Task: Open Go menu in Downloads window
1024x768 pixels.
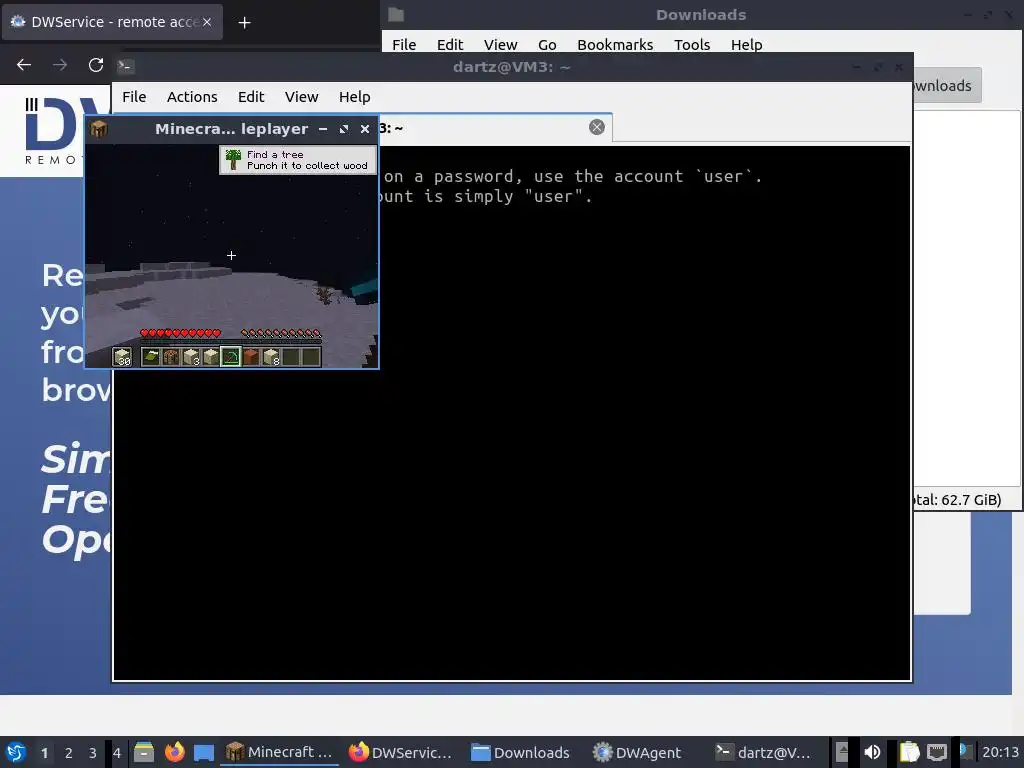Action: click(x=547, y=44)
